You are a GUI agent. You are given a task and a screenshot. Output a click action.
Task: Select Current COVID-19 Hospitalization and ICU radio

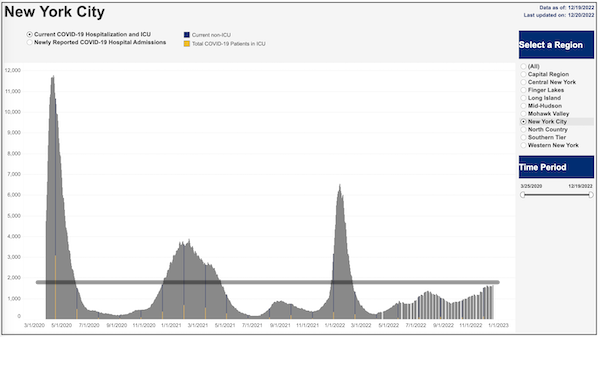click(29, 34)
